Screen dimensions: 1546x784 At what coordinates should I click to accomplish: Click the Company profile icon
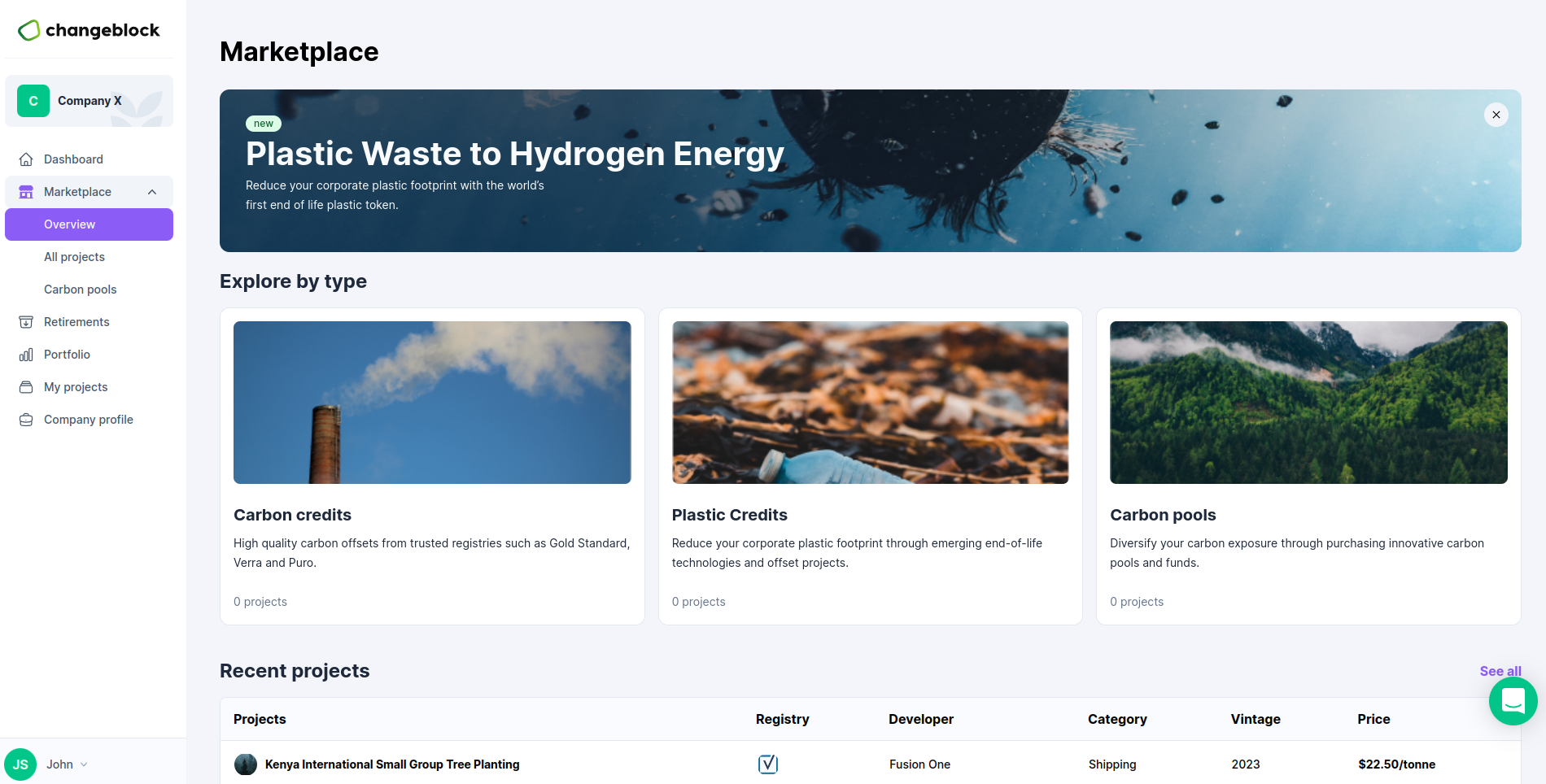(x=26, y=420)
